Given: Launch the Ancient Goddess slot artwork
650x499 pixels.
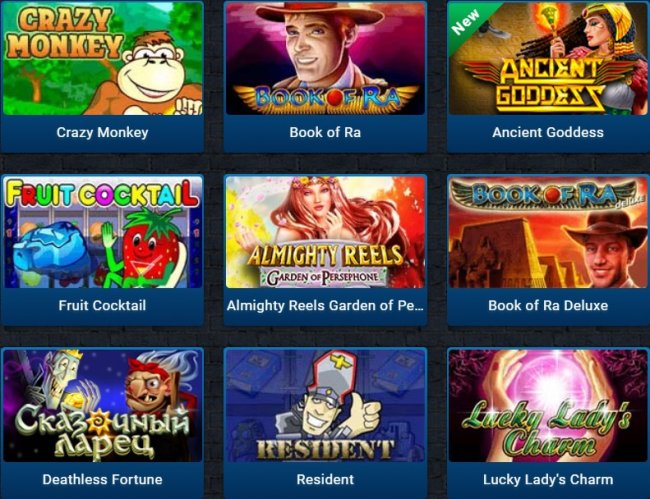Looking at the screenshot, I should click(x=548, y=58).
